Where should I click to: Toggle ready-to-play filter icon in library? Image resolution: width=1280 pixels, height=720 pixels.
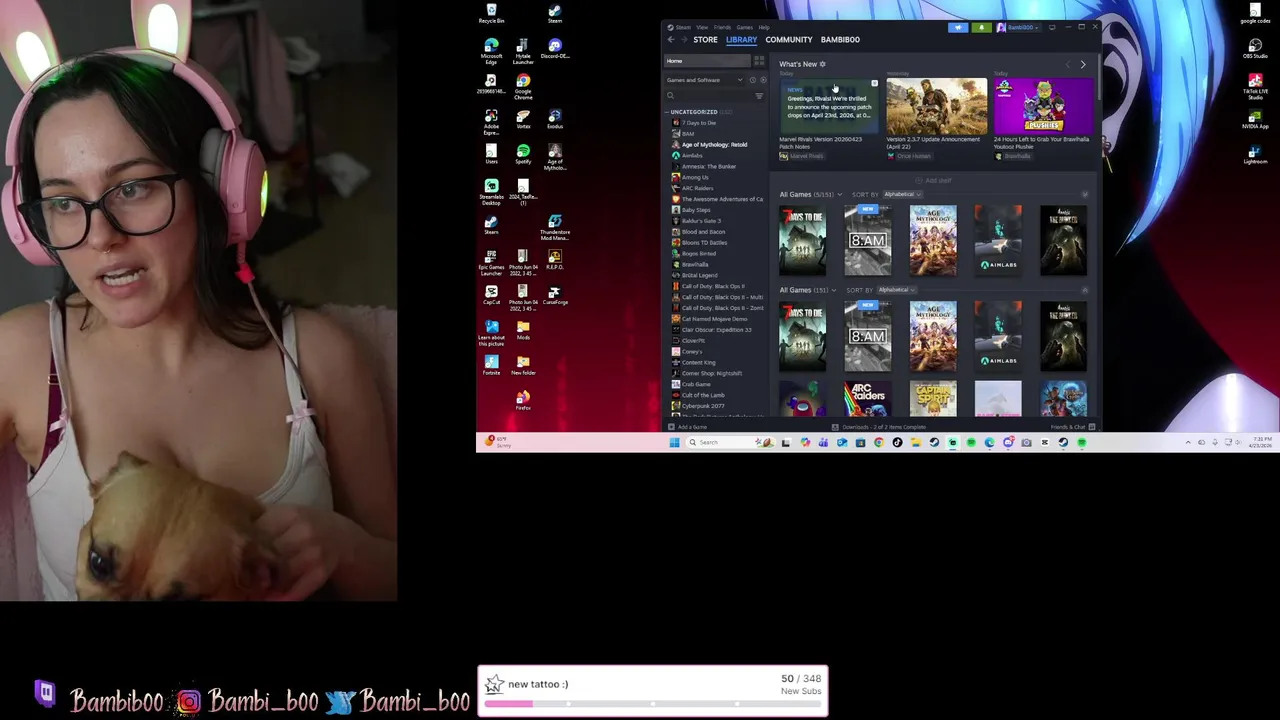[763, 80]
